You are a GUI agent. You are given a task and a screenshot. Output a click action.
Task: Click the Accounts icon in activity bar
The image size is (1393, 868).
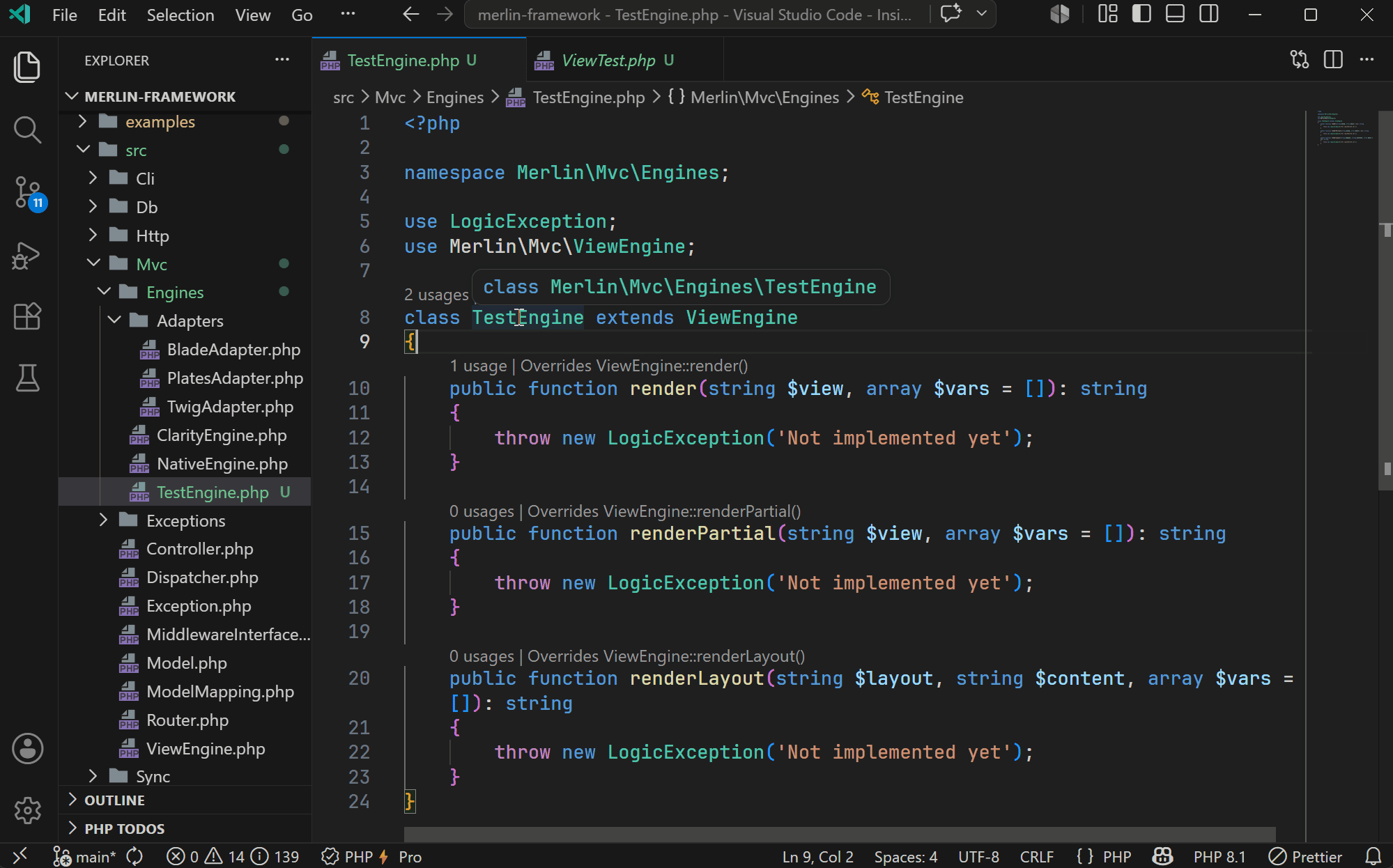click(27, 749)
